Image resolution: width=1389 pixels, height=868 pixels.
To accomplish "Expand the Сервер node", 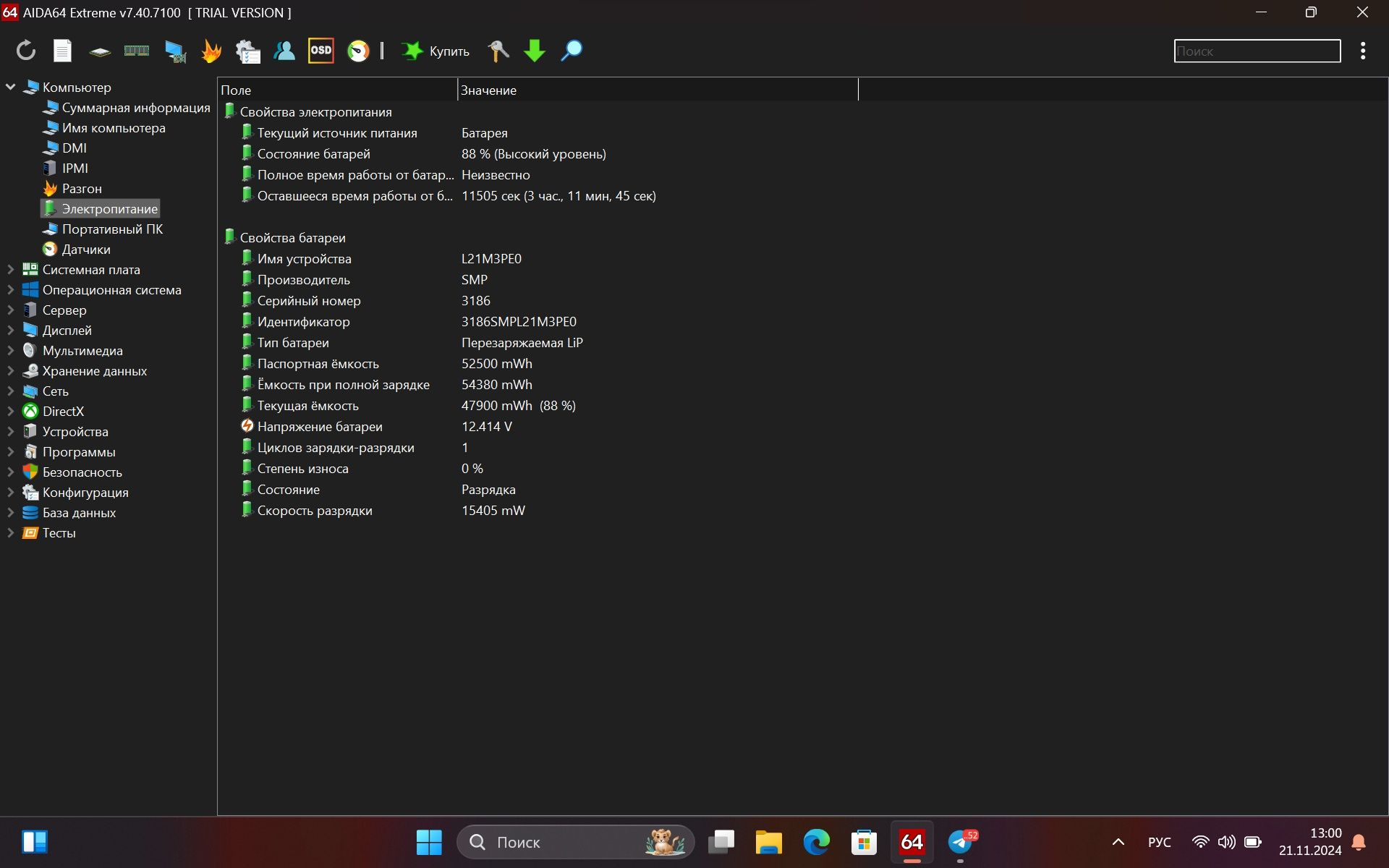I will [11, 310].
